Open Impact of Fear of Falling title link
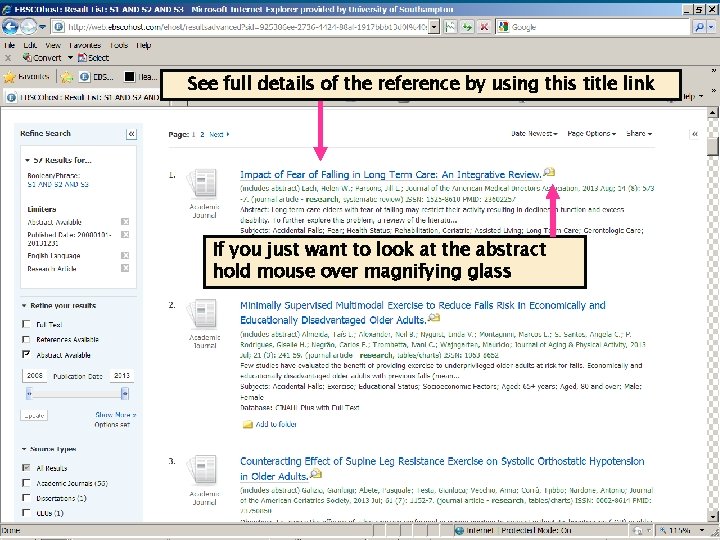The image size is (720, 540). (391, 175)
